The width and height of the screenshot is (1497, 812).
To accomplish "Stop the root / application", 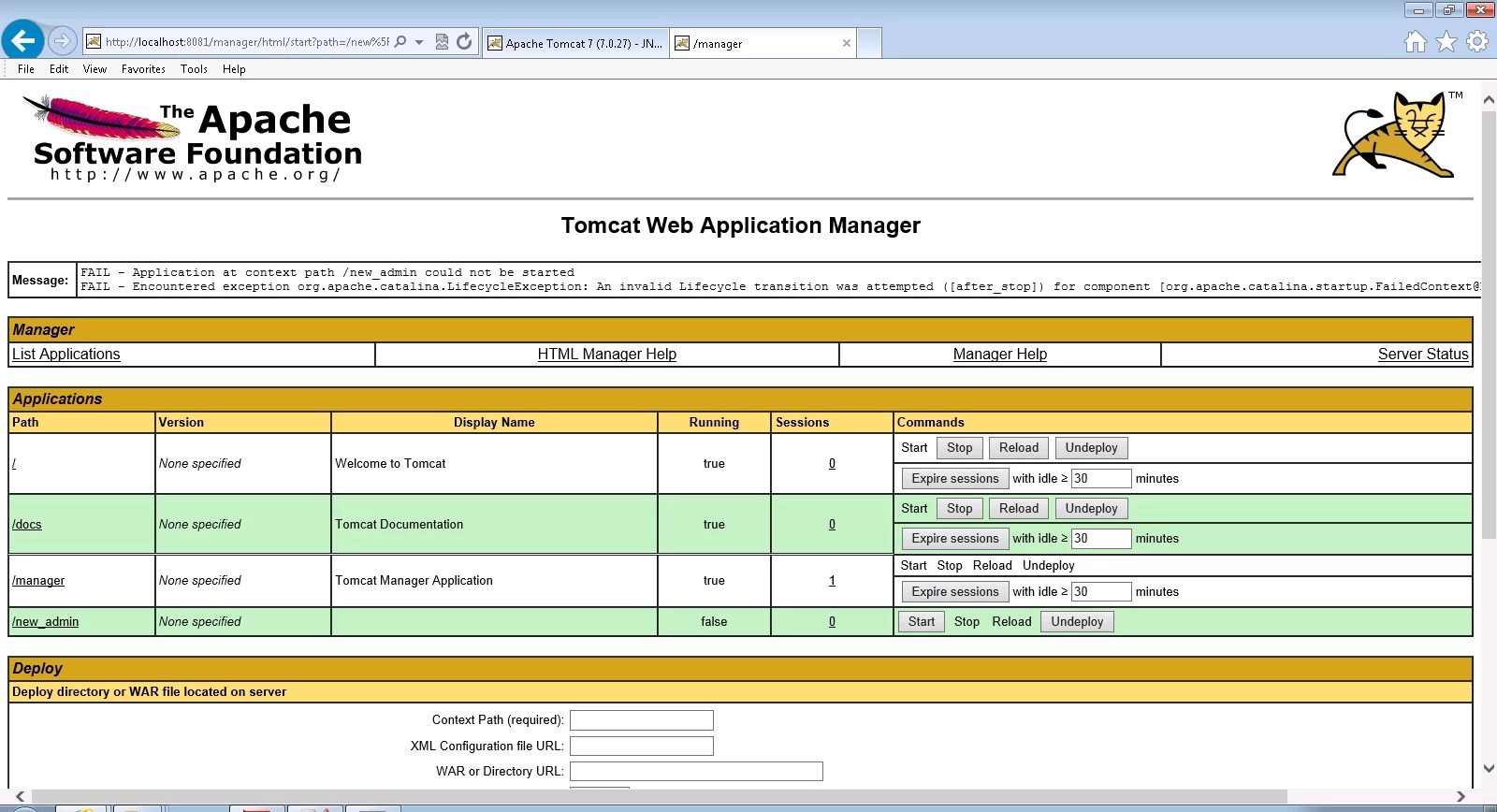I will (960, 448).
